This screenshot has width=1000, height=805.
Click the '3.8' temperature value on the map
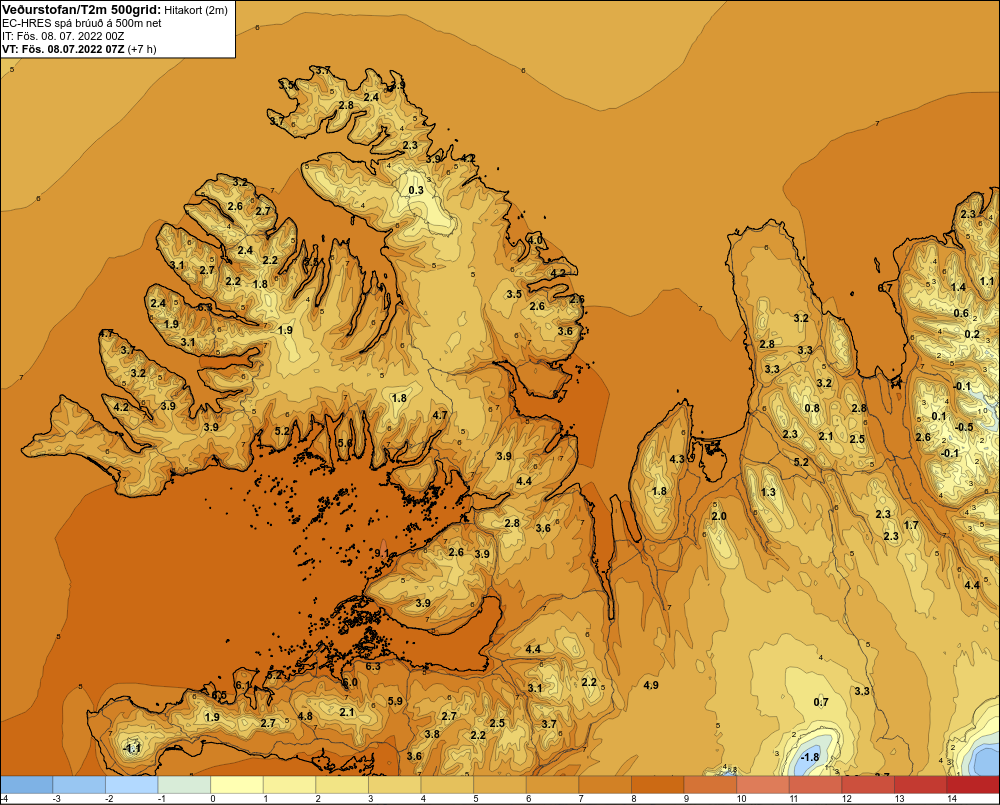pyautogui.click(x=432, y=734)
